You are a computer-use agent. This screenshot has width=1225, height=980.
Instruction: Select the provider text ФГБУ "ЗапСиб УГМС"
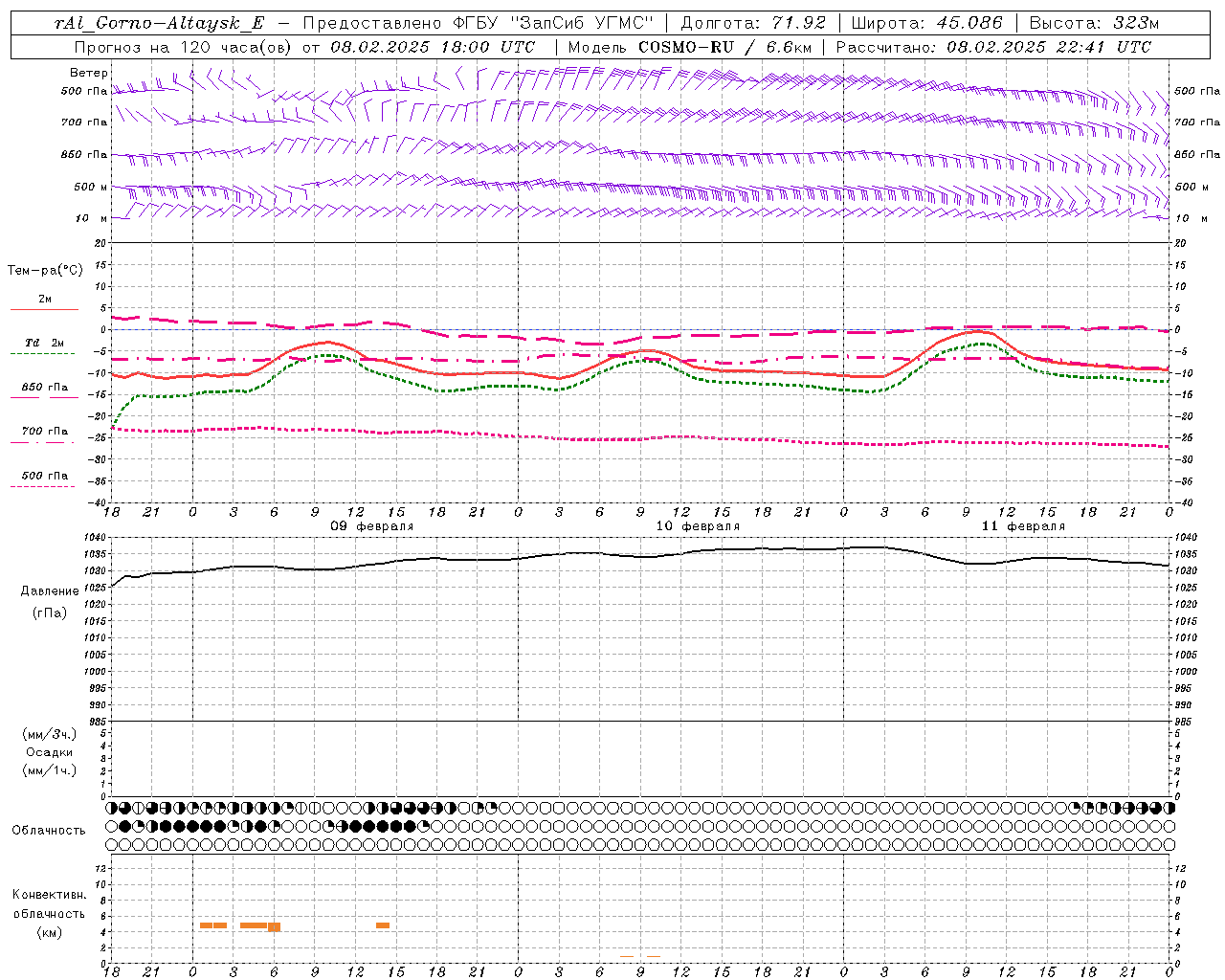(552, 23)
